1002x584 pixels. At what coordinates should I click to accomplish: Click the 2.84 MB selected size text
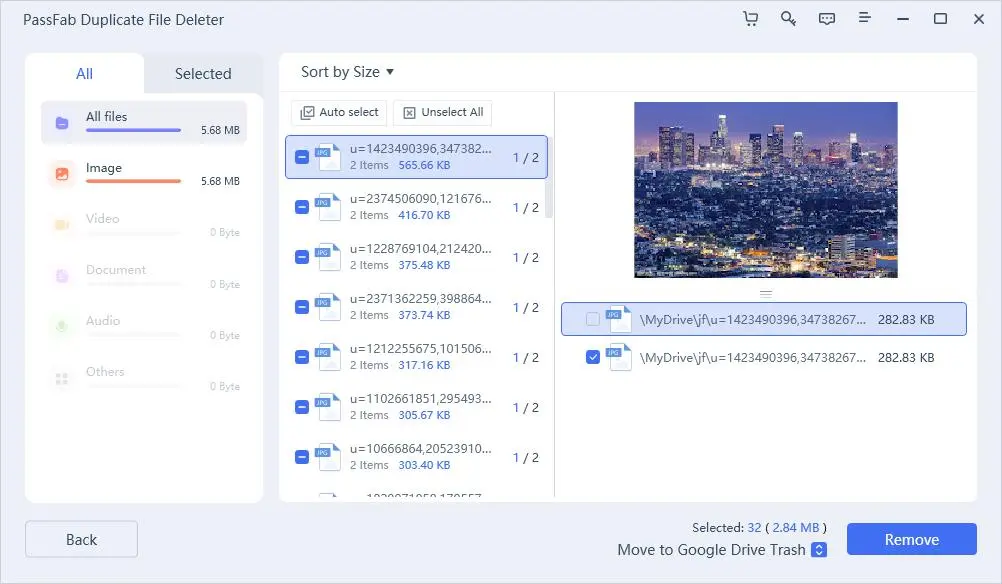pos(796,528)
